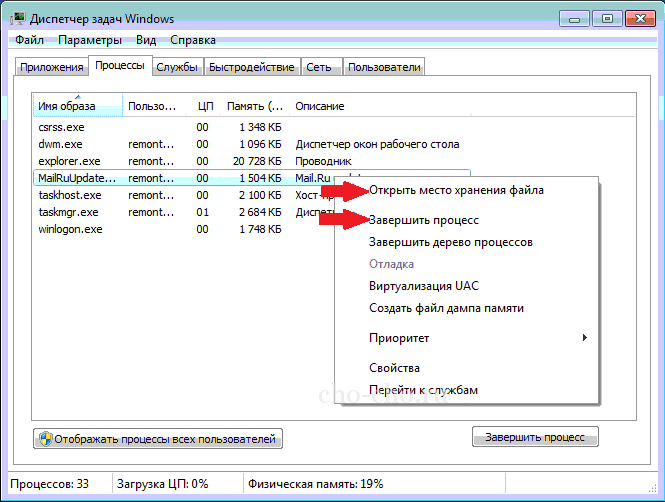Screen dimensions: 665x502
Task: Sort by Память column header
Action: [x=253, y=106]
